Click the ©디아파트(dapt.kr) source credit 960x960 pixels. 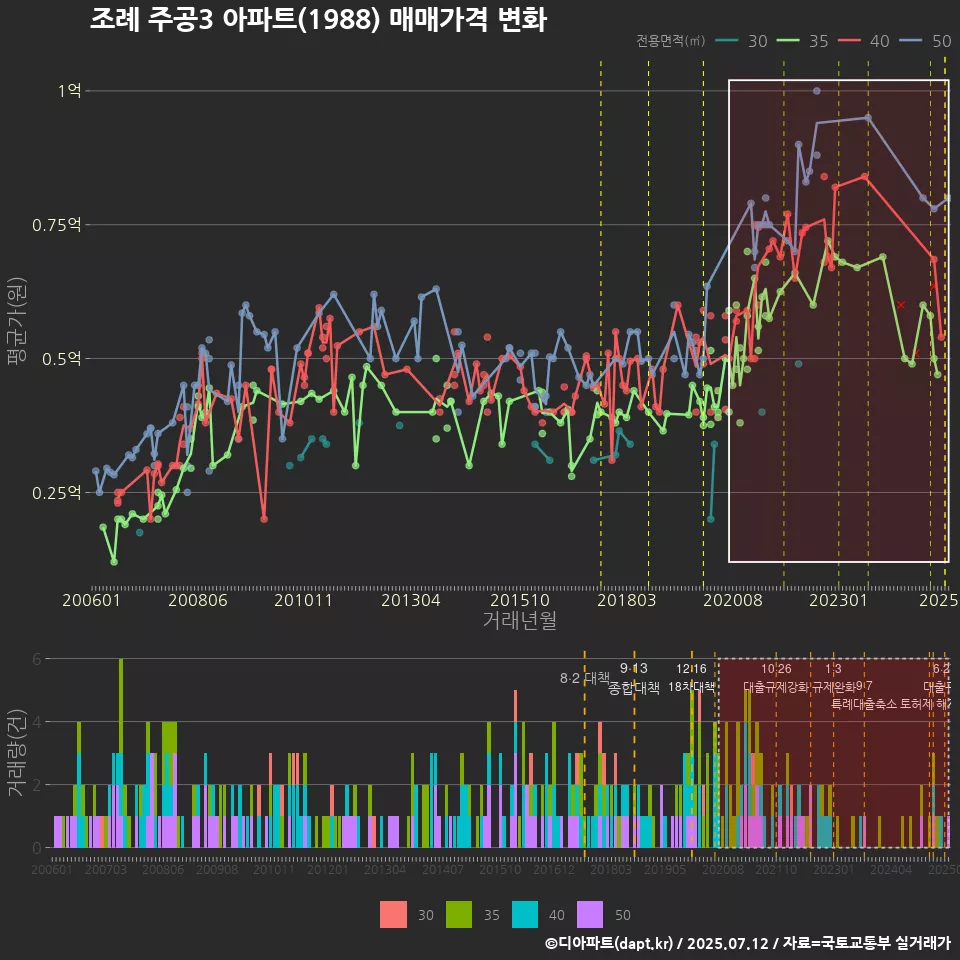point(609,943)
